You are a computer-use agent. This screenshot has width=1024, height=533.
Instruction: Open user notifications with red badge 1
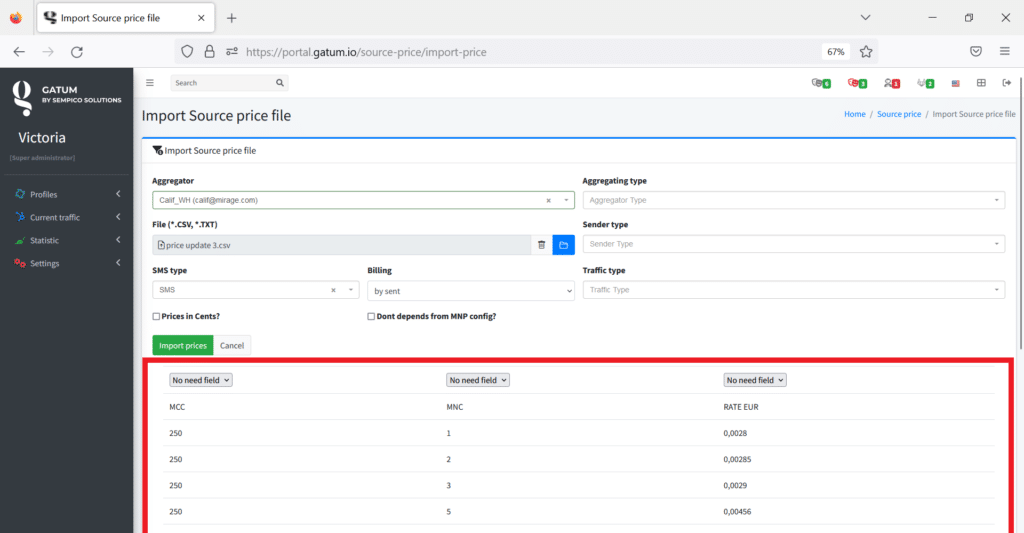891,83
